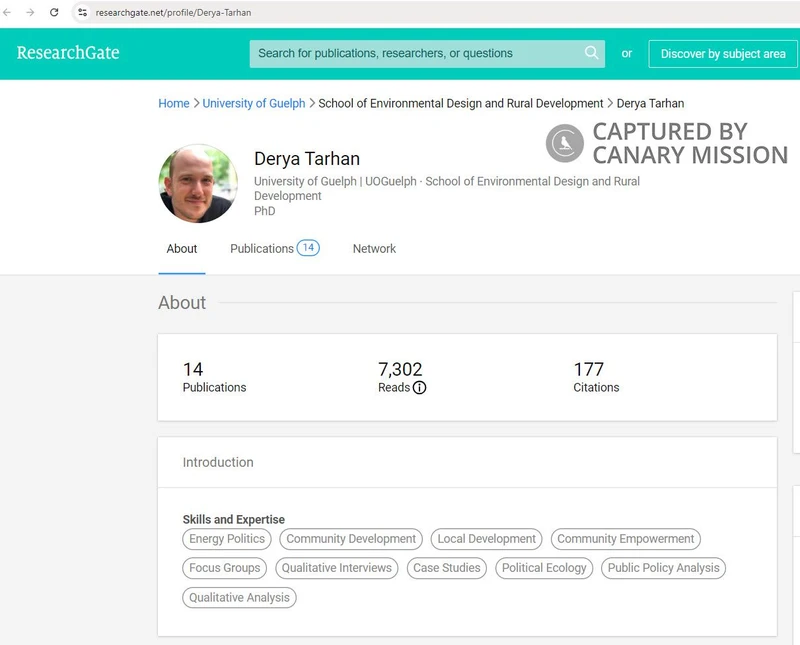Click the magnifier search icon
Viewport: 800px width, 645px height.
(x=591, y=53)
